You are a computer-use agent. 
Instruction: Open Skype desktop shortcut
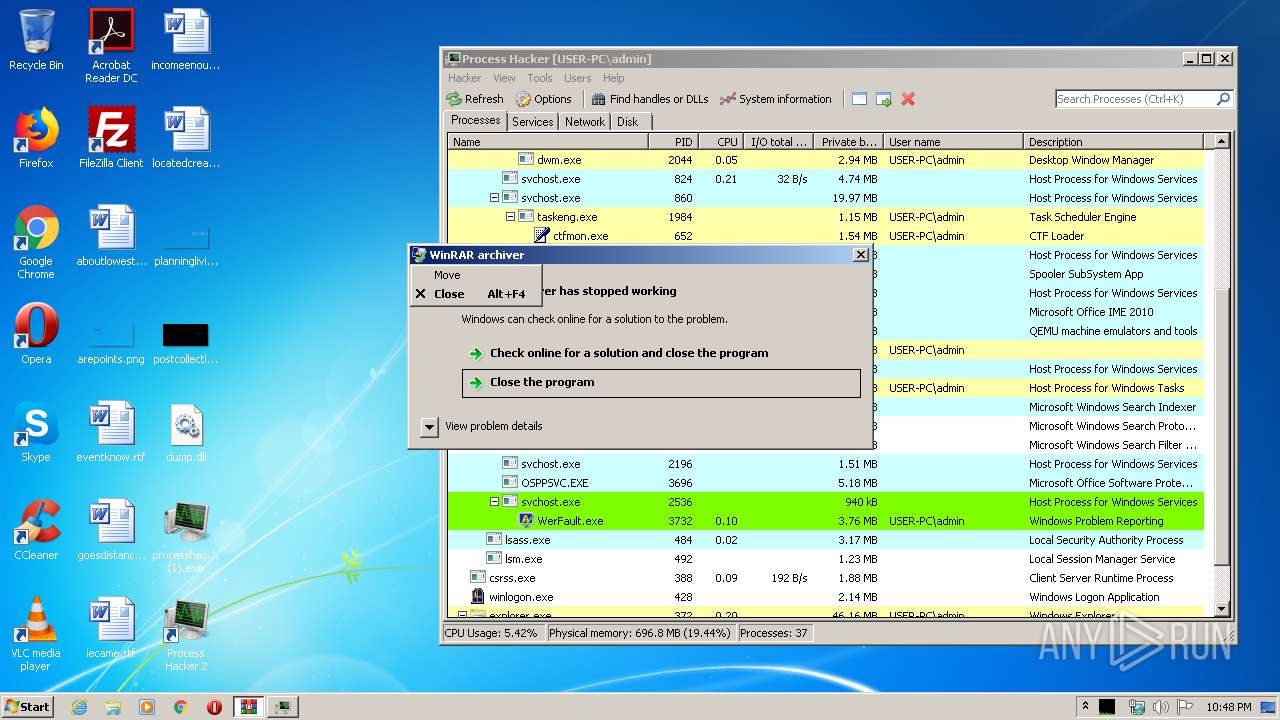click(x=36, y=432)
